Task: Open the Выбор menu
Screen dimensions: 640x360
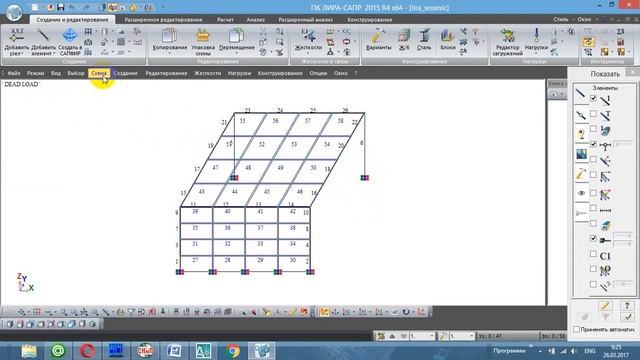Action: click(x=76, y=73)
